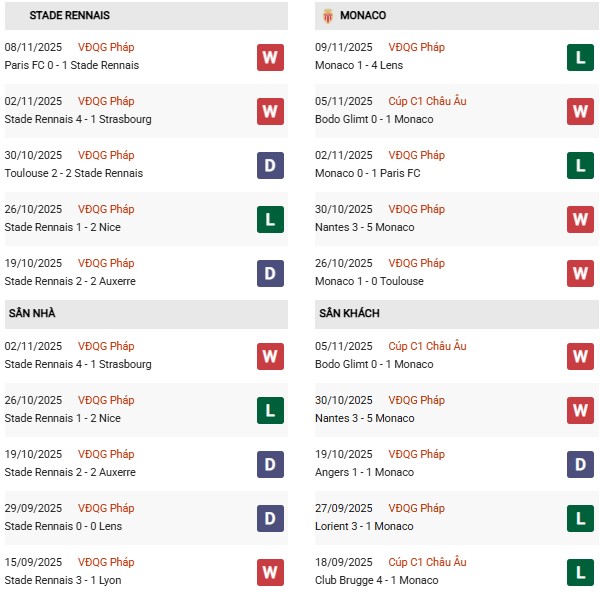This screenshot has height=594, width=600.
Task: Click D badge for Angers 1-1 Monaco
Action: (581, 464)
